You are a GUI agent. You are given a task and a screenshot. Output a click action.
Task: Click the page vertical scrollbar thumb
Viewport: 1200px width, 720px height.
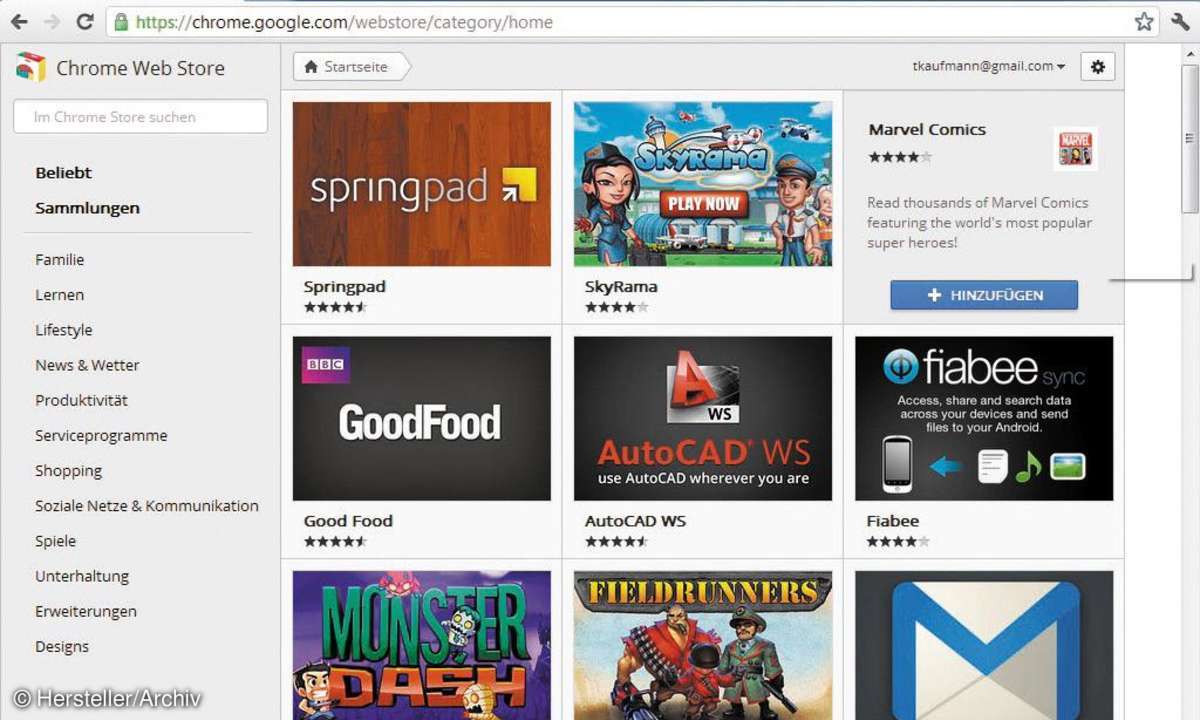tap(1189, 138)
